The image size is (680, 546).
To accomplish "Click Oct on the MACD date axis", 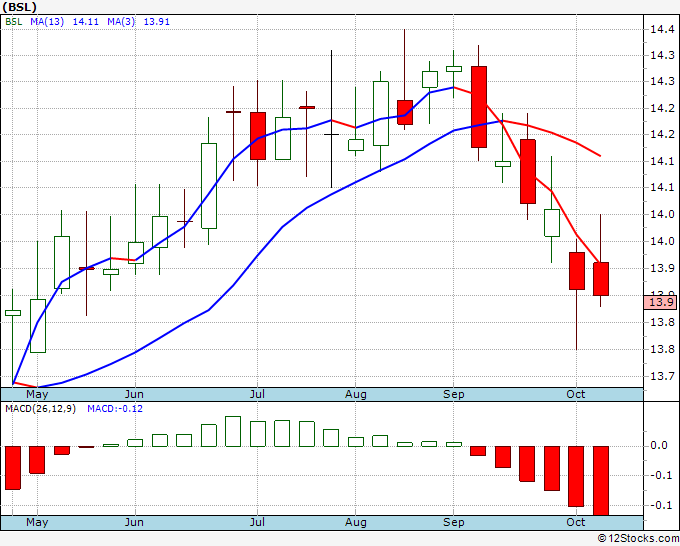I will pos(576,522).
